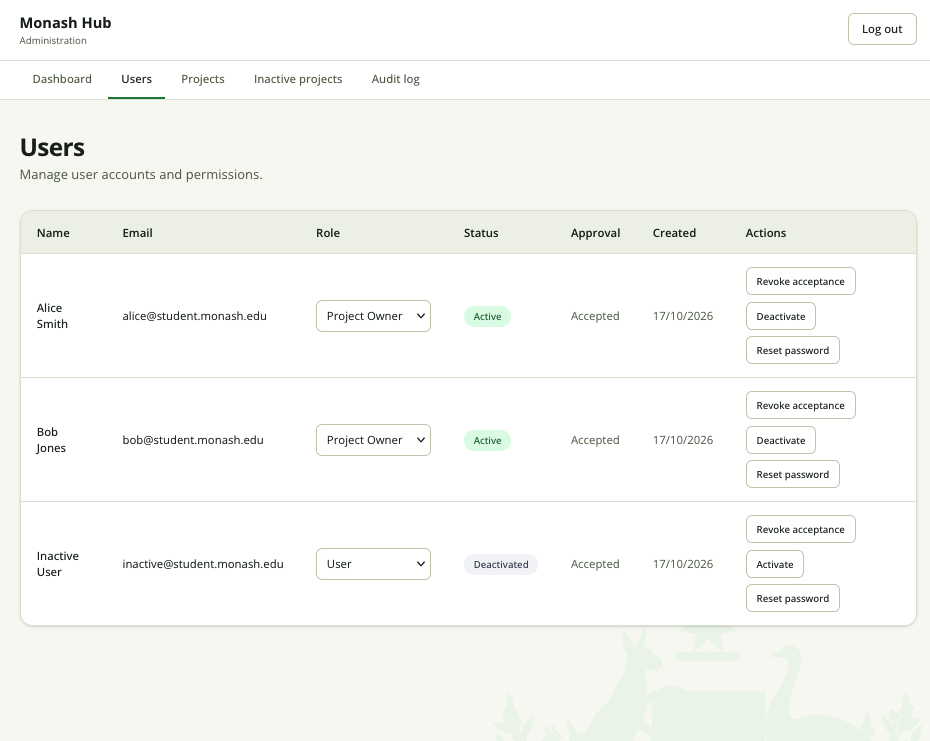
Task: Click the Status column header
Action: [481, 233]
